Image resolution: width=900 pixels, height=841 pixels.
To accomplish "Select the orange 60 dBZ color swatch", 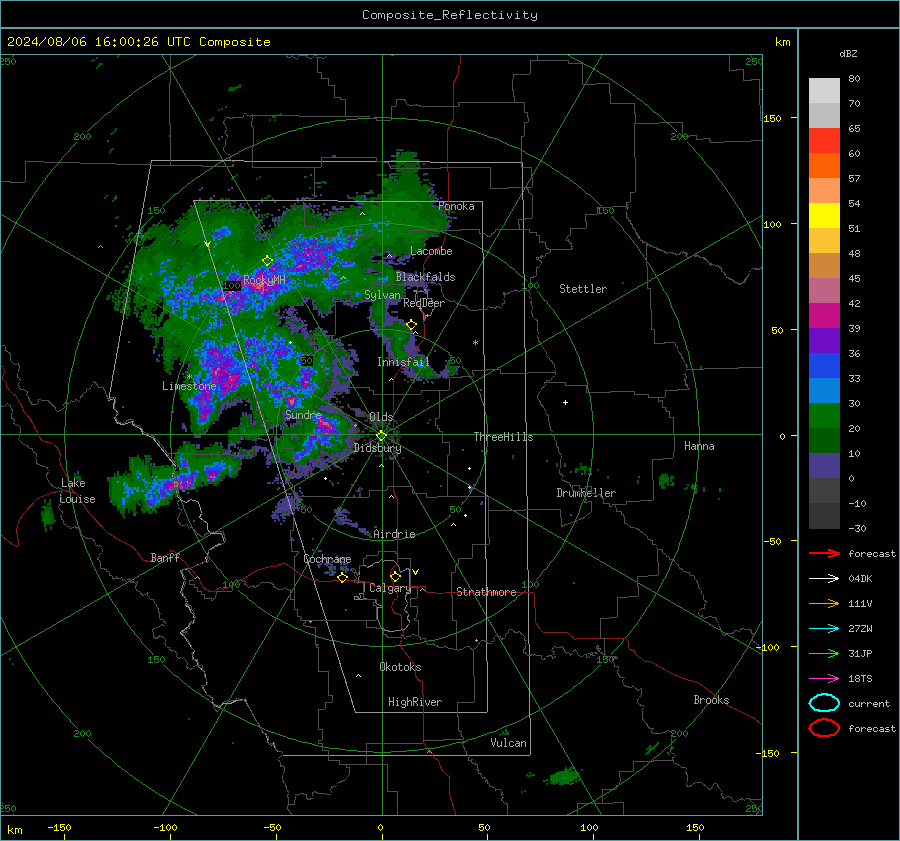I will point(824,165).
